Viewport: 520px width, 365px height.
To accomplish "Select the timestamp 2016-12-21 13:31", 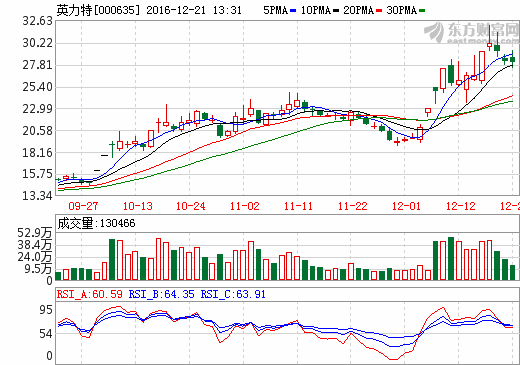I will point(194,10).
